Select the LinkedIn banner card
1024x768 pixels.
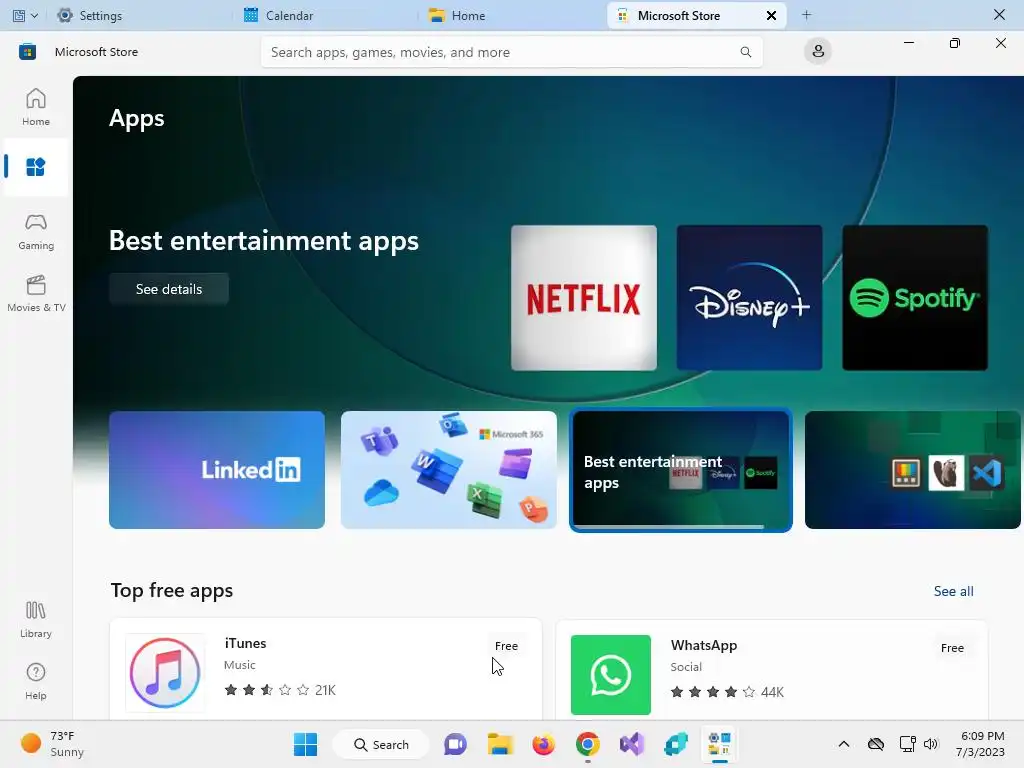click(x=217, y=470)
